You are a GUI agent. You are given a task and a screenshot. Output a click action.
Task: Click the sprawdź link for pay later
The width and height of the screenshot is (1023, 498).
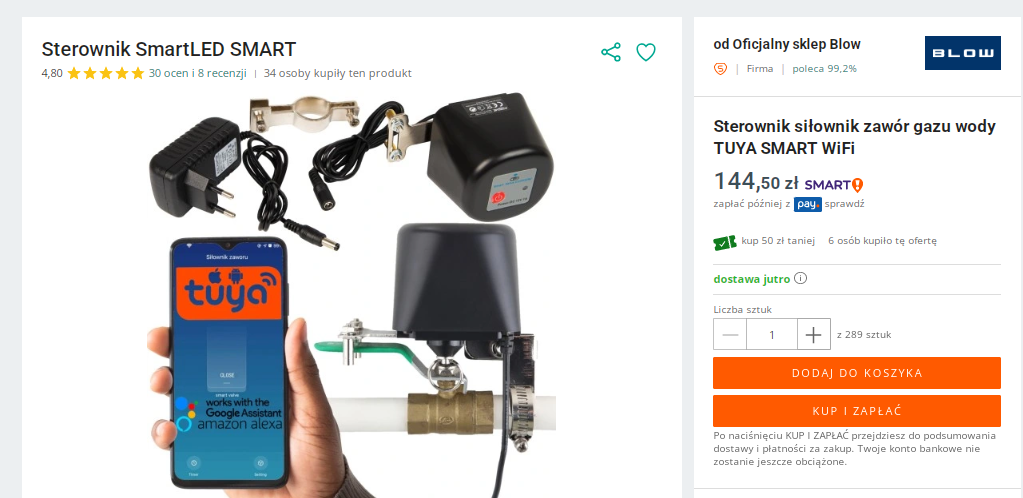(x=844, y=204)
